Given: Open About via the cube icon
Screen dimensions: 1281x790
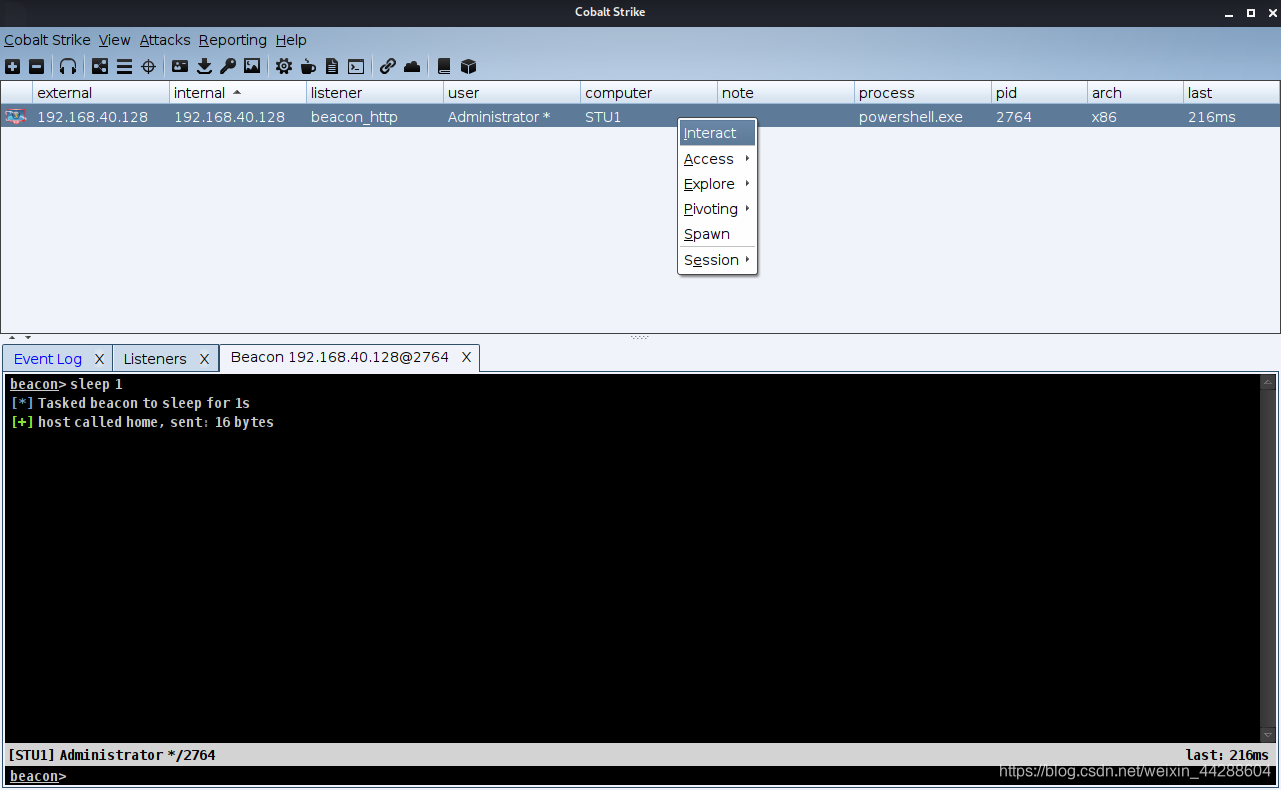Looking at the screenshot, I should 468,67.
